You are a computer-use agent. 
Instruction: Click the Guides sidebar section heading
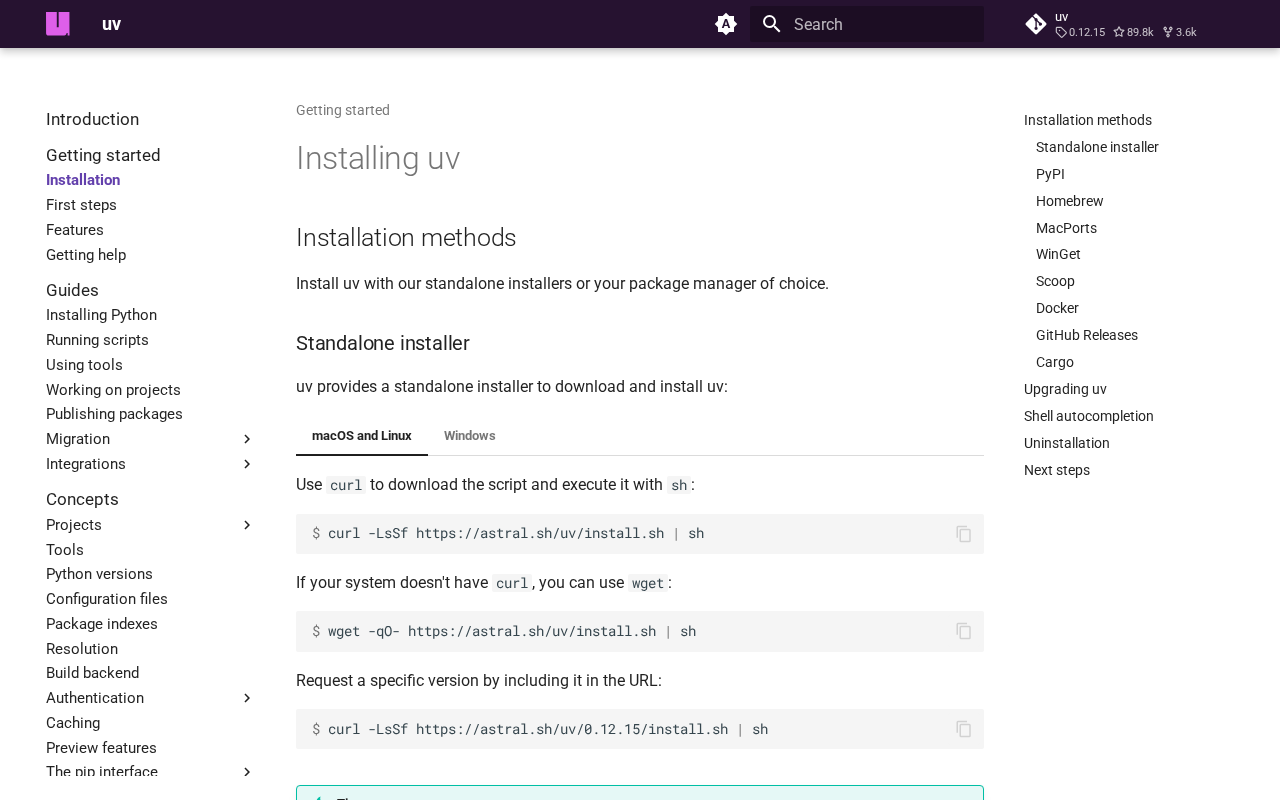pos(72,290)
